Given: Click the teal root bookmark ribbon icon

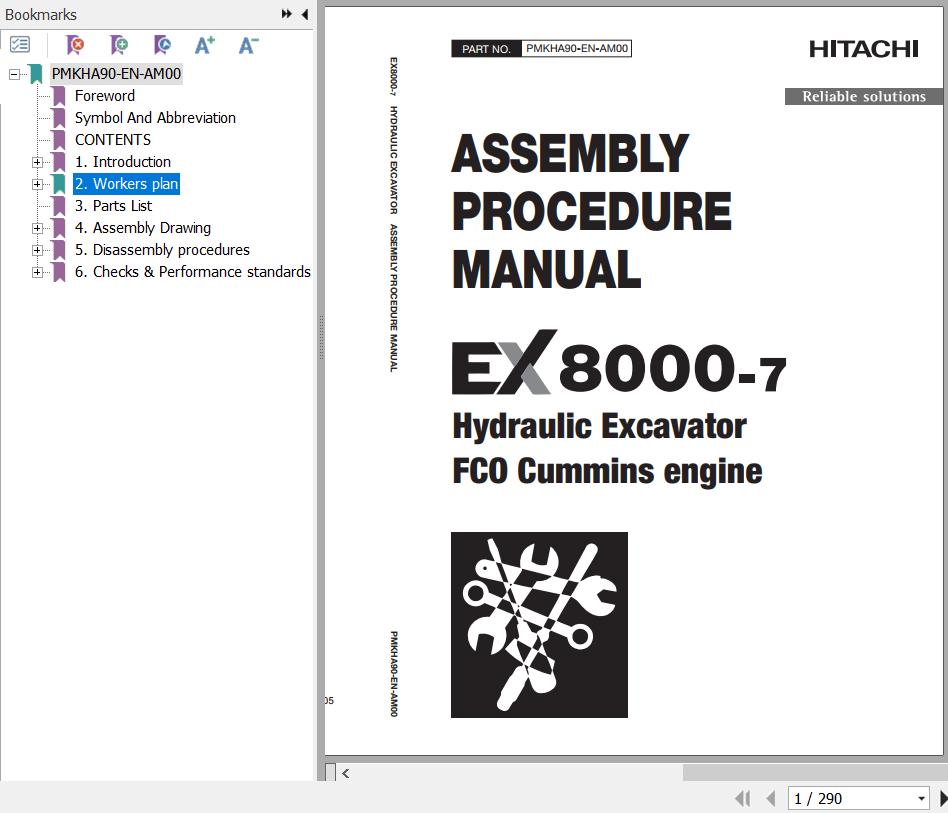Looking at the screenshot, I should pos(36,74).
